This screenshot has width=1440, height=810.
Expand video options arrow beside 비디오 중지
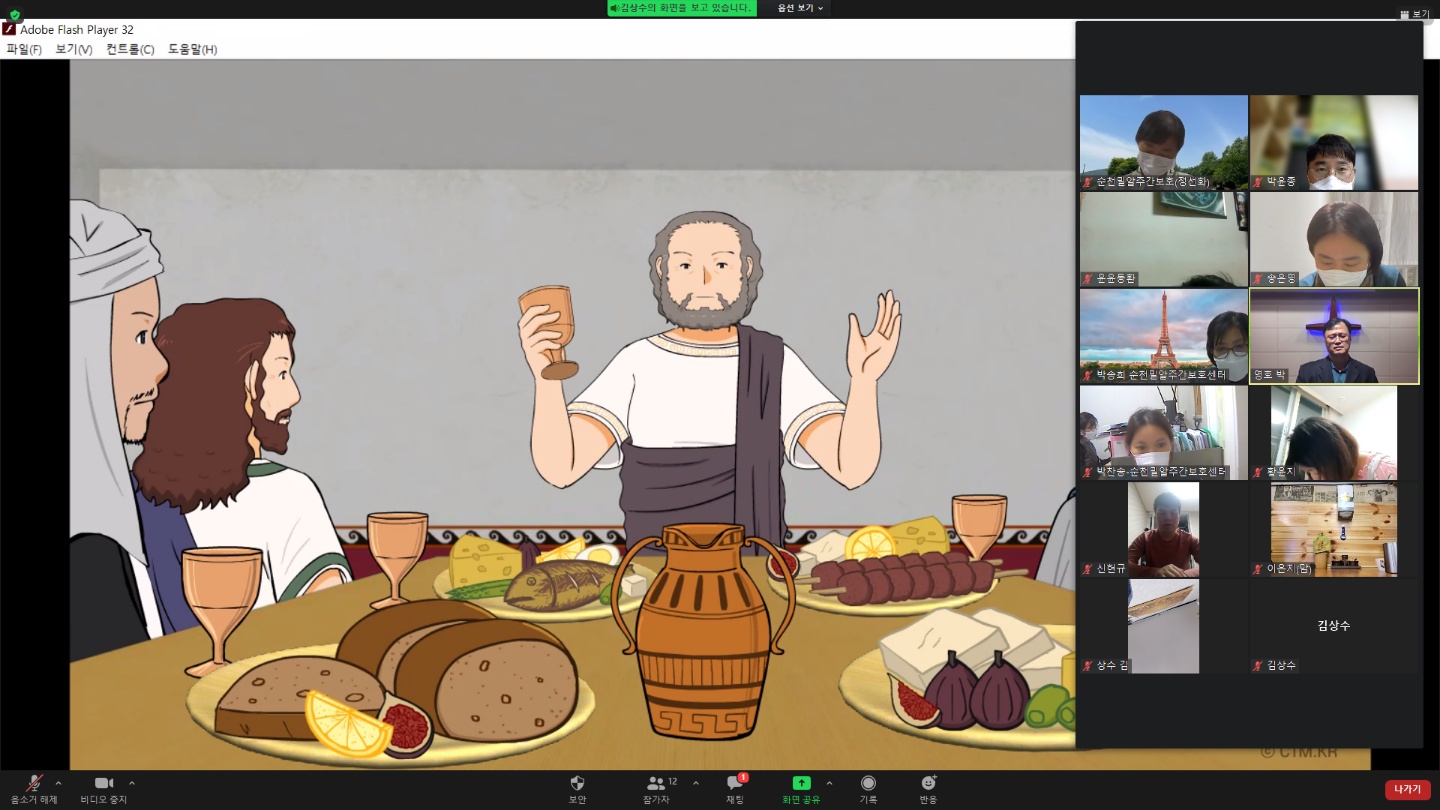click(131, 783)
